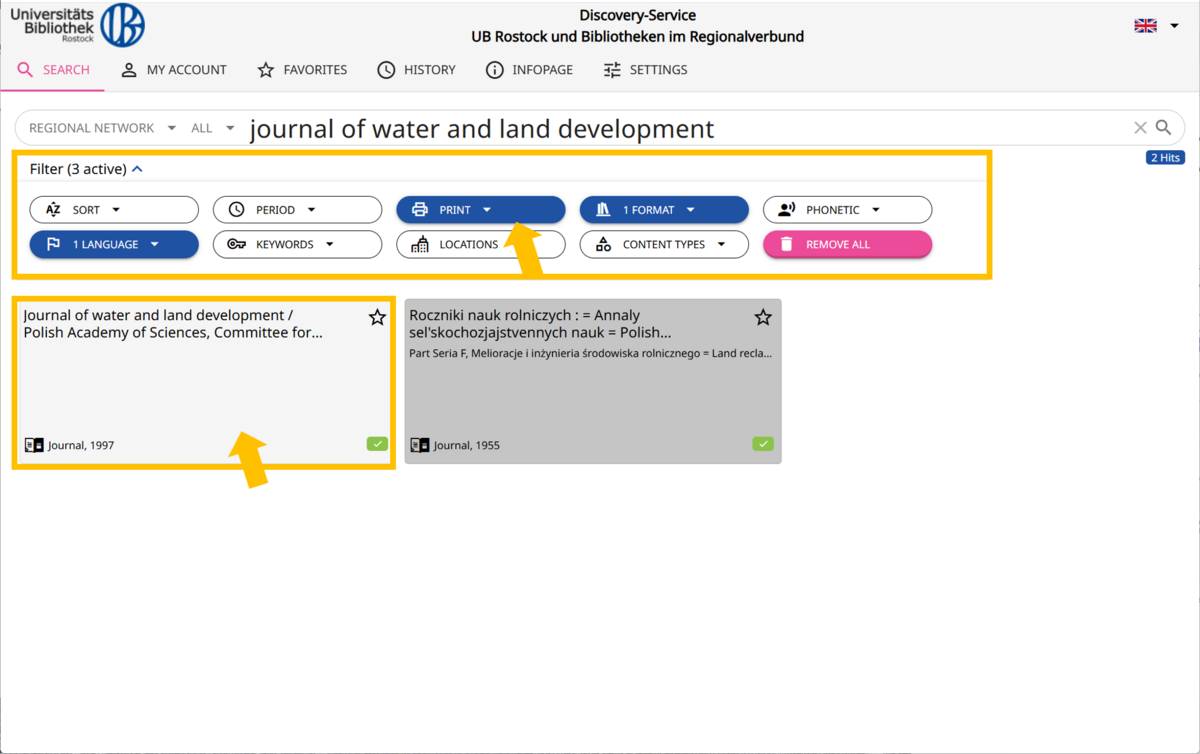Open the Sort filter dropdown
Viewport: 1200px width, 754px height.
point(114,210)
